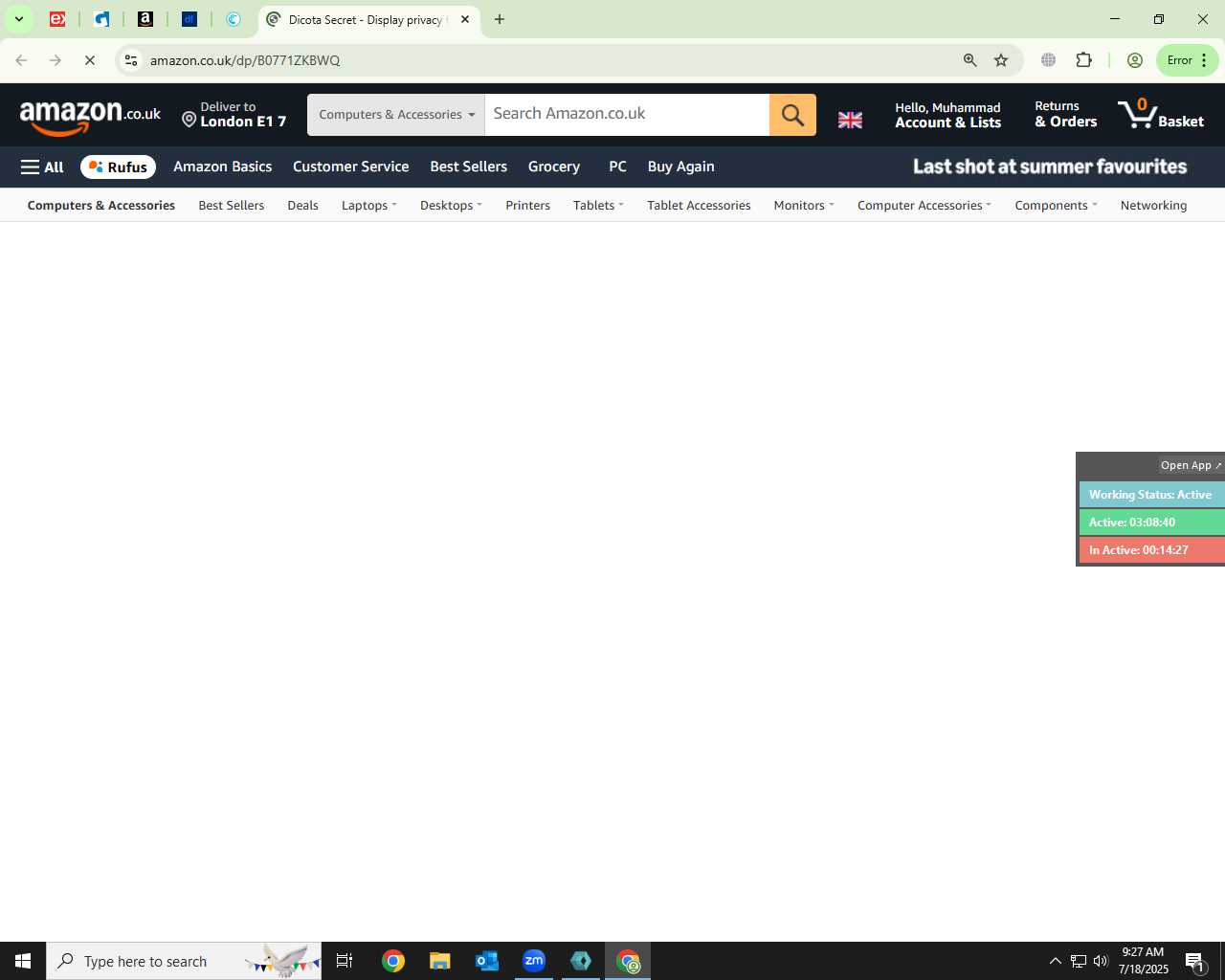Open the UK flag language selector
The image size is (1225, 980).
[x=850, y=120]
